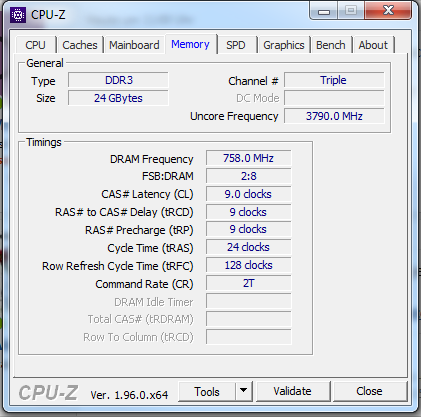Select DRAM Frequency value 758.0 MHz

[249, 158]
